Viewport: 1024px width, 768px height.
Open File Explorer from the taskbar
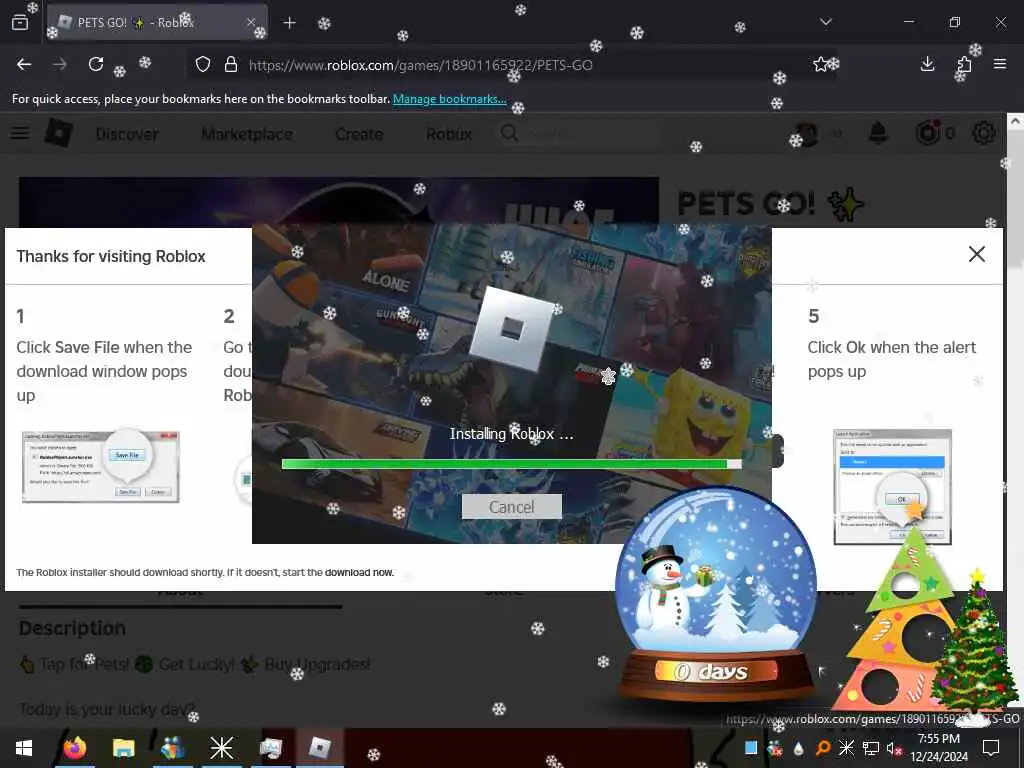[x=123, y=748]
